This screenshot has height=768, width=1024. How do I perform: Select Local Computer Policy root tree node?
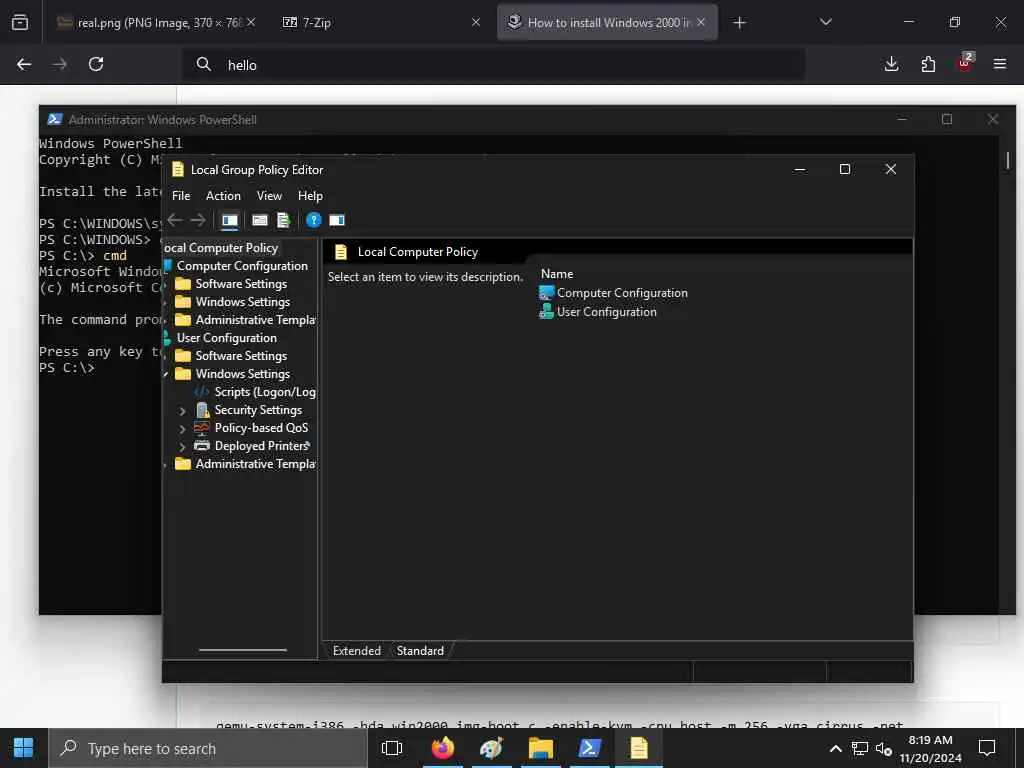pyautogui.click(x=221, y=248)
